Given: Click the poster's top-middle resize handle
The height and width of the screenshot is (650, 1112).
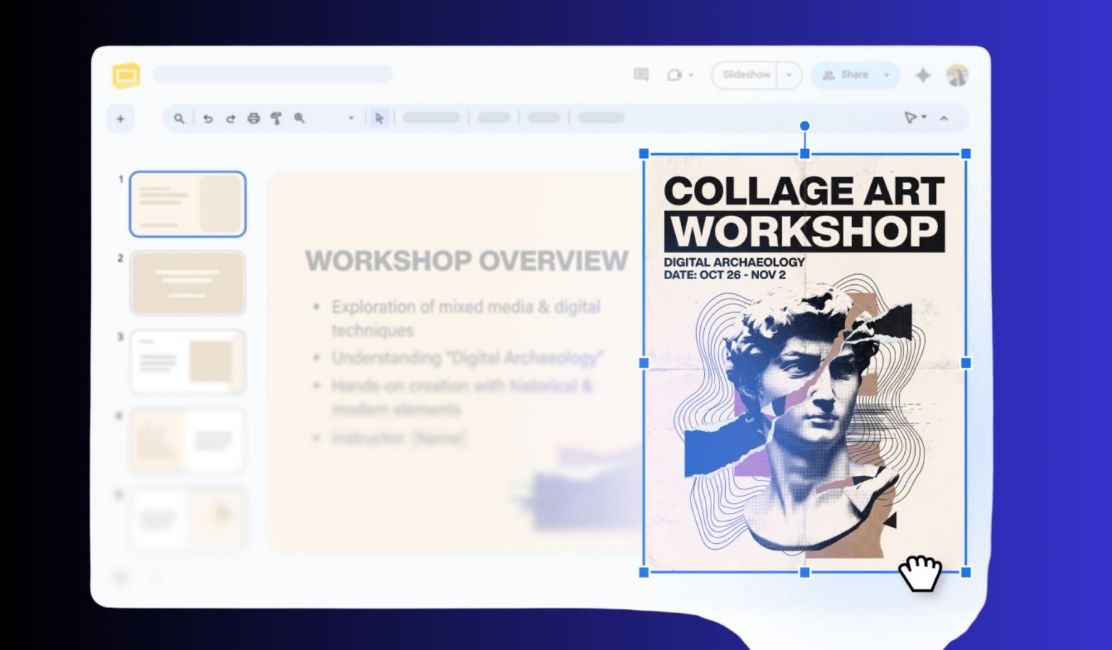Looking at the screenshot, I should (x=804, y=154).
